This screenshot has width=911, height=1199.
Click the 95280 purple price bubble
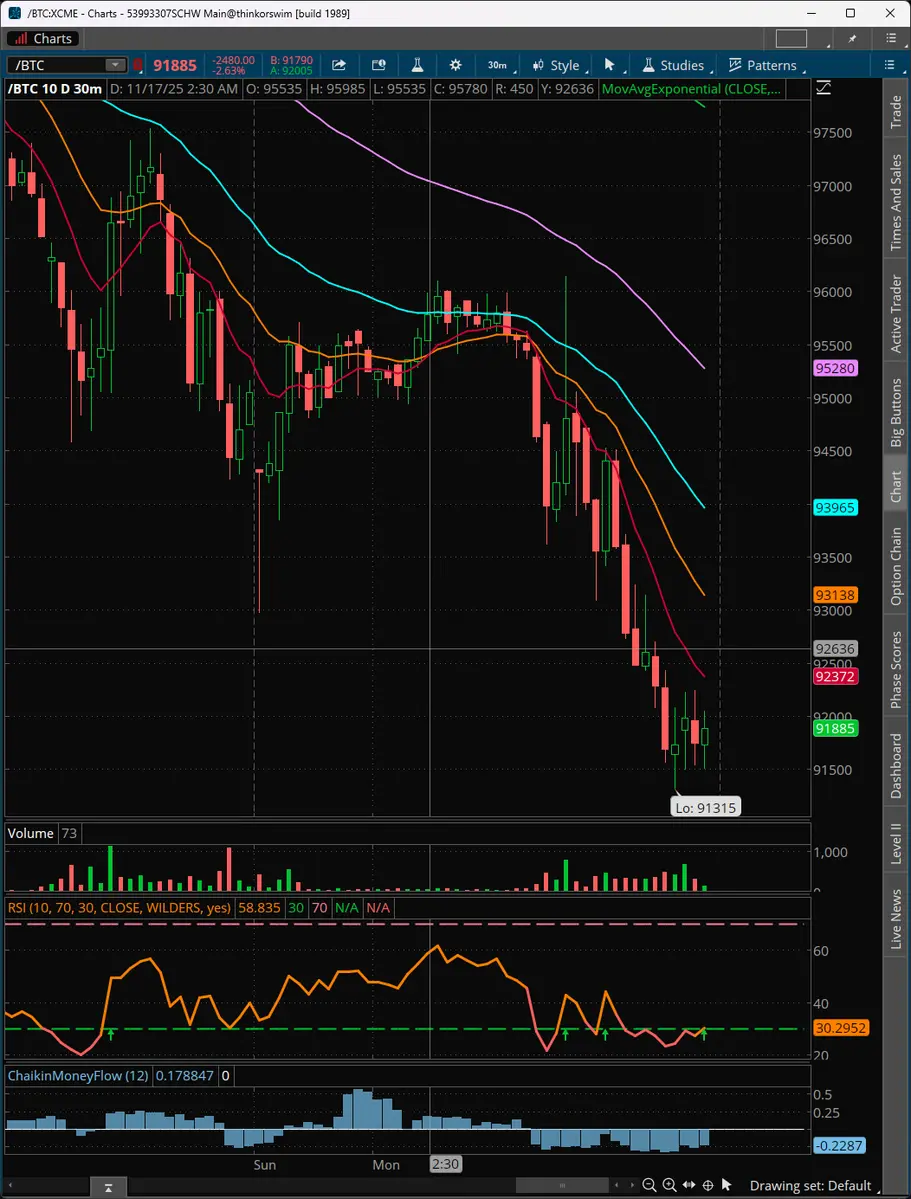(x=835, y=369)
